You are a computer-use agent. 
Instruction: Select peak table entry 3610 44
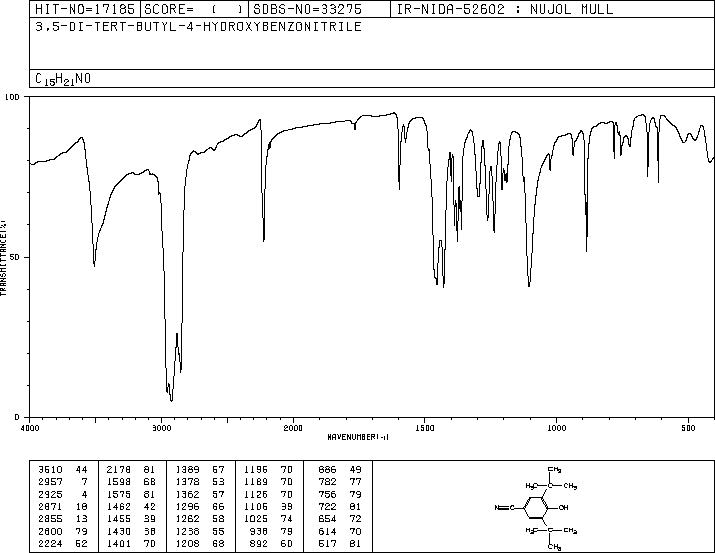63,470
